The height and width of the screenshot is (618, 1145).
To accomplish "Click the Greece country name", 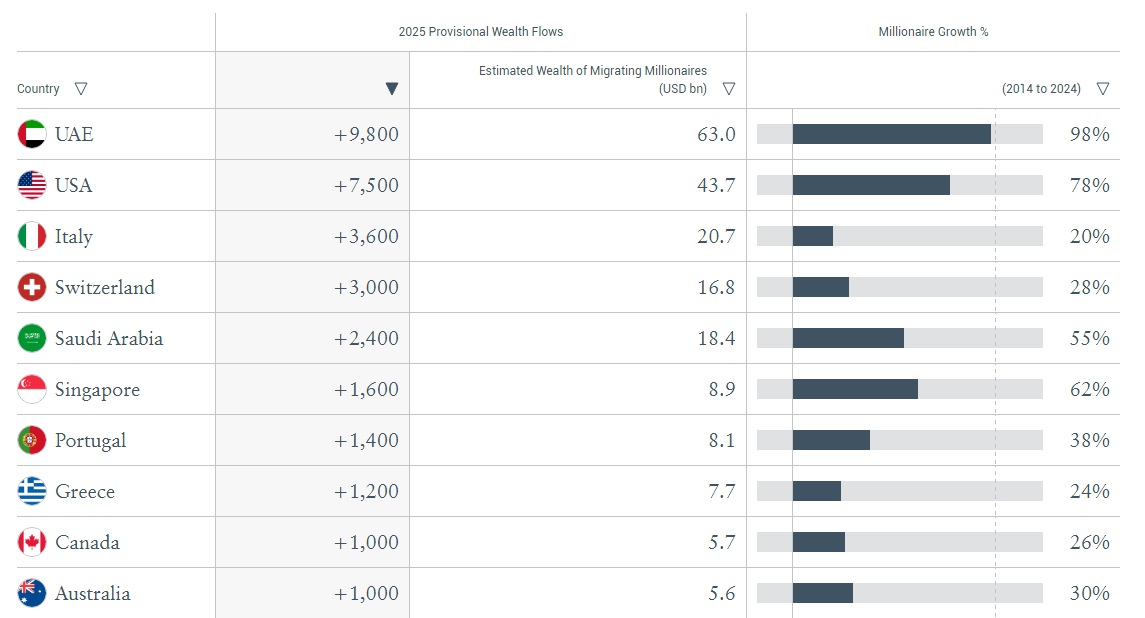I will tap(85, 491).
